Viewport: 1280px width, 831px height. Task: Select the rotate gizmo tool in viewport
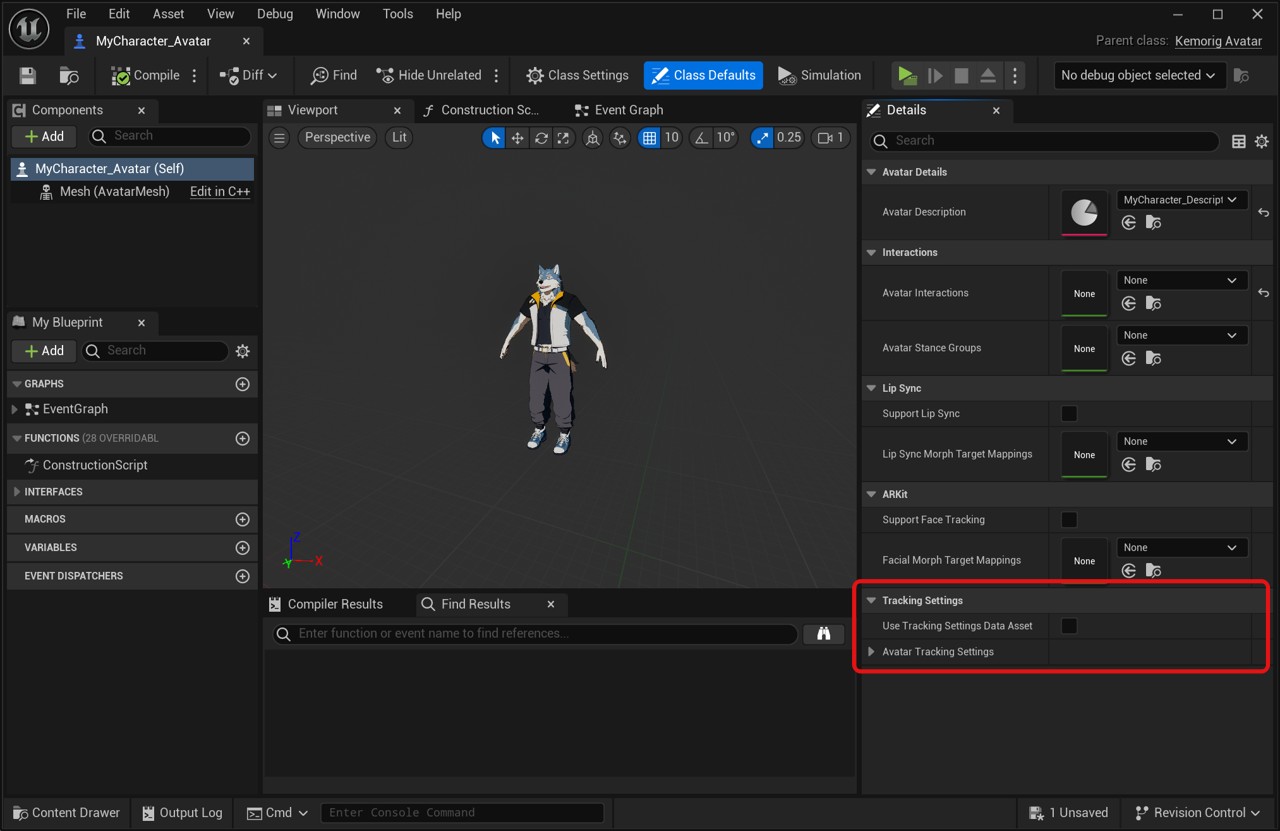click(x=541, y=138)
